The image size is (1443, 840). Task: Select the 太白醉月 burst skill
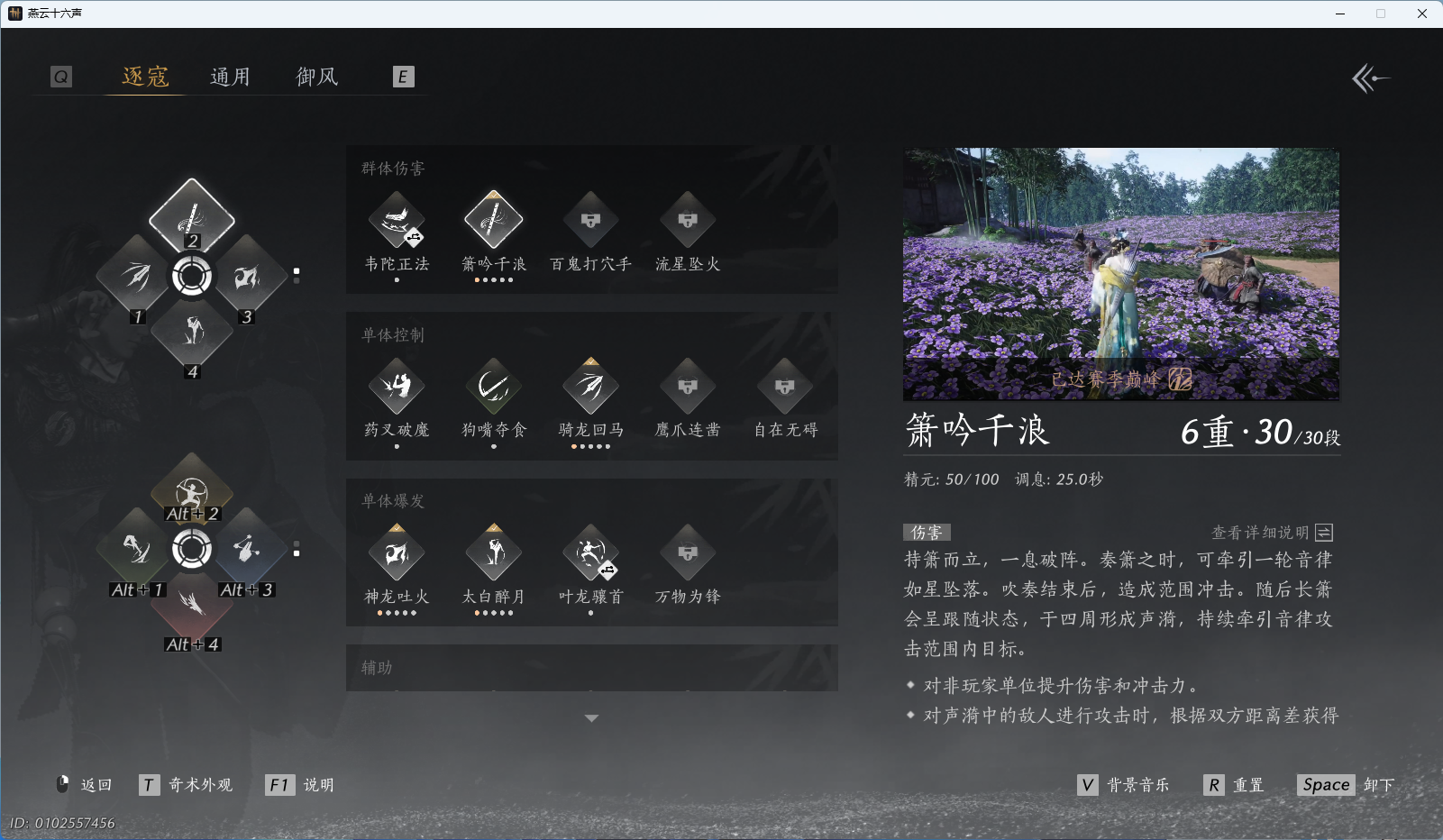[x=493, y=552]
